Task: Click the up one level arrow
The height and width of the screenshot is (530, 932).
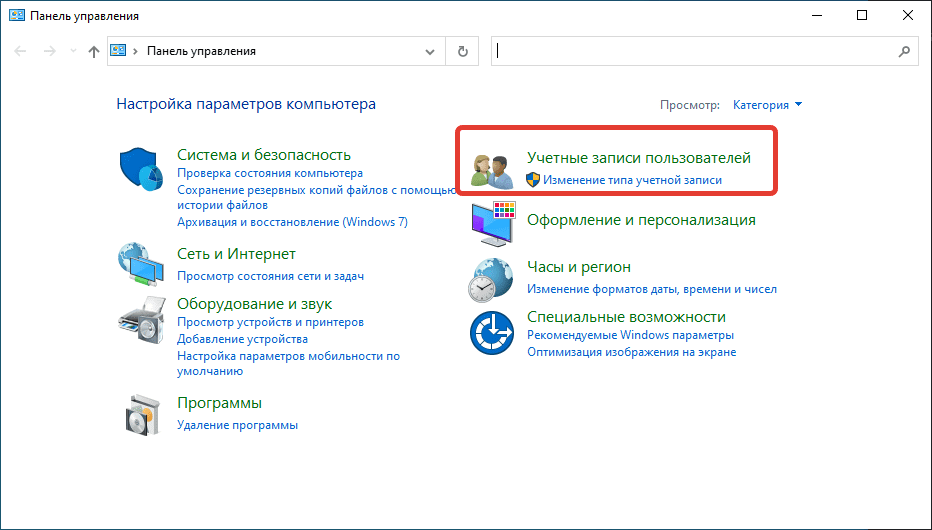Action: 93,52
